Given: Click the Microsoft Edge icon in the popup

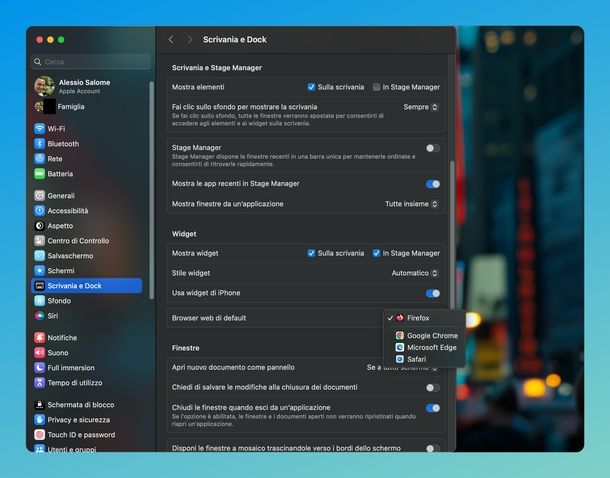Looking at the screenshot, I should coord(400,347).
